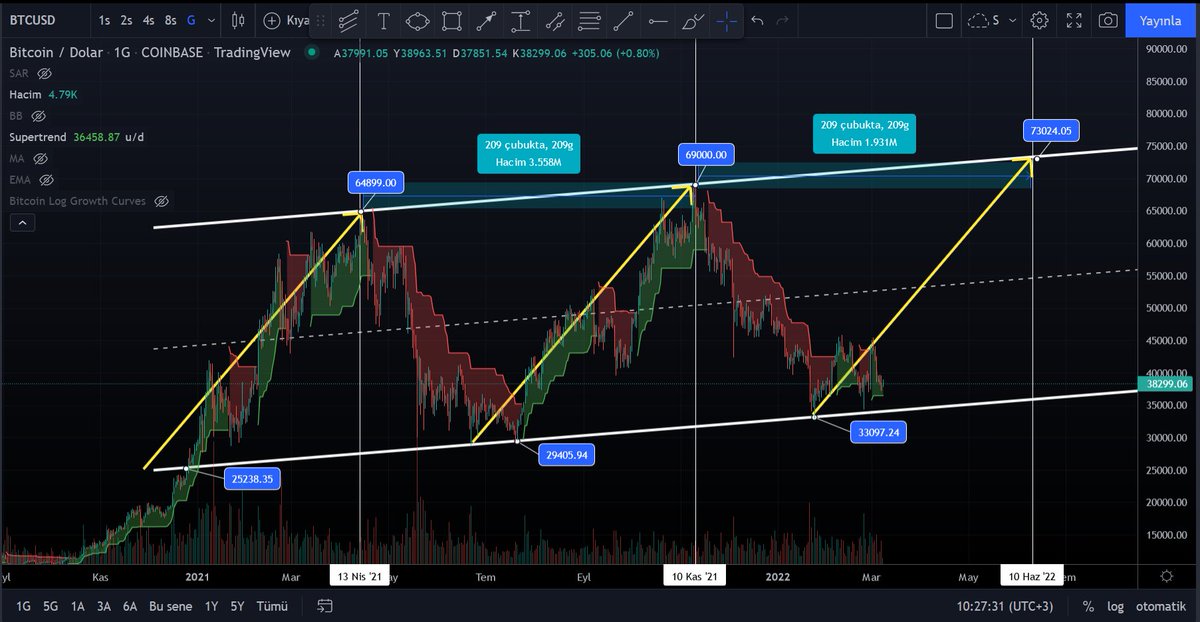This screenshot has width=1200, height=622.
Task: Show the hidden SAR indicator
Action: point(44,74)
